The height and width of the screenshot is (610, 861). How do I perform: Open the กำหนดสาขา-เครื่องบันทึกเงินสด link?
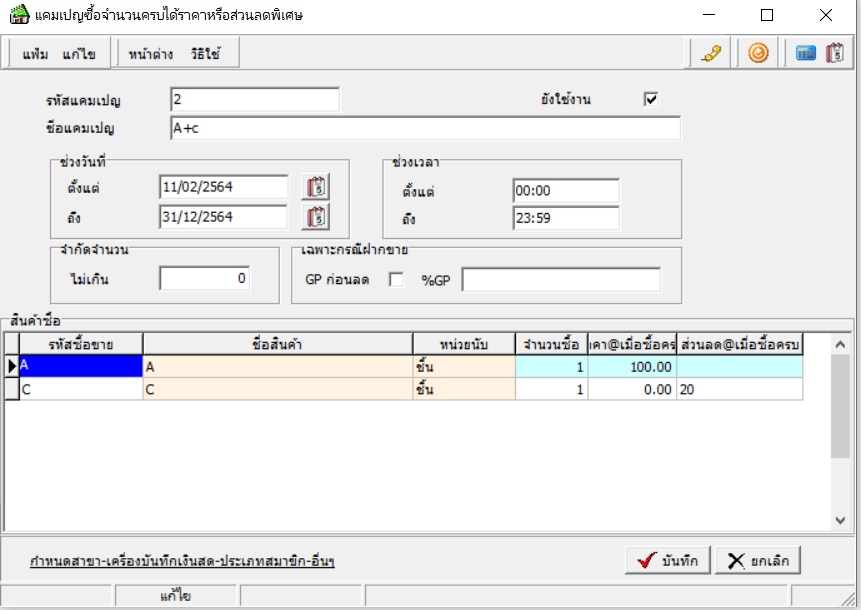182,561
